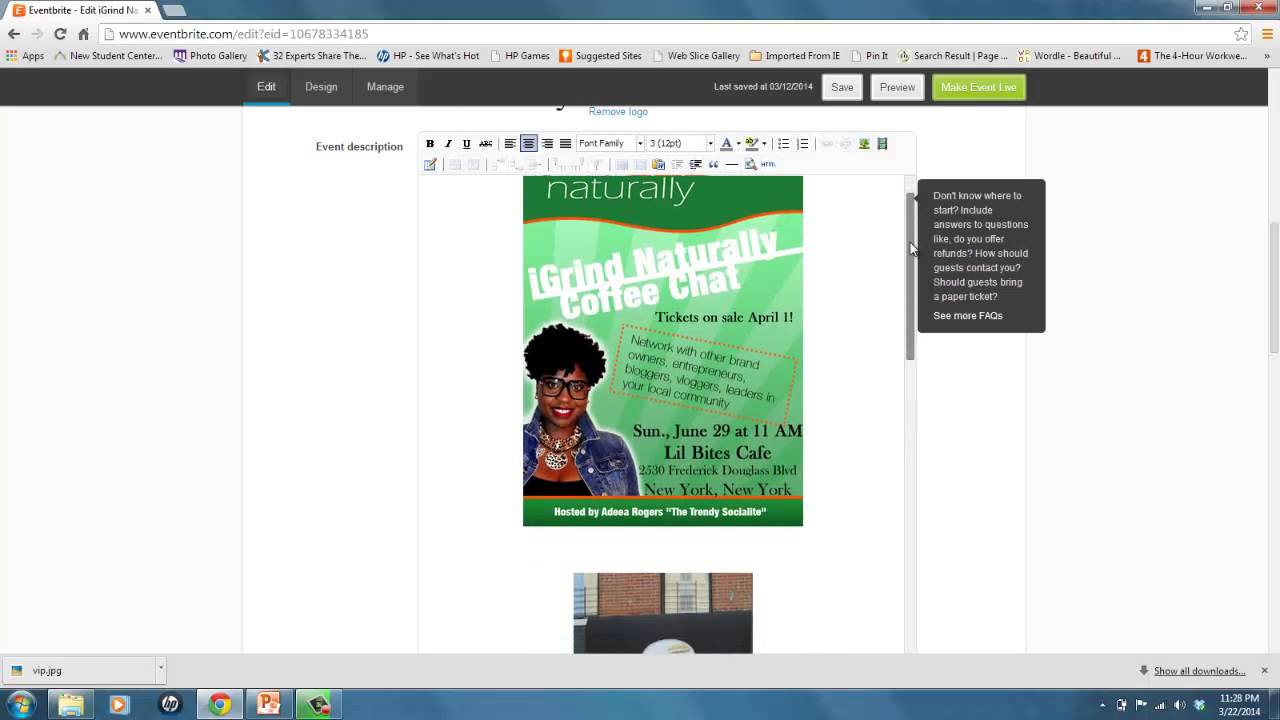
Task: Apply the text color button
Action: point(726,144)
